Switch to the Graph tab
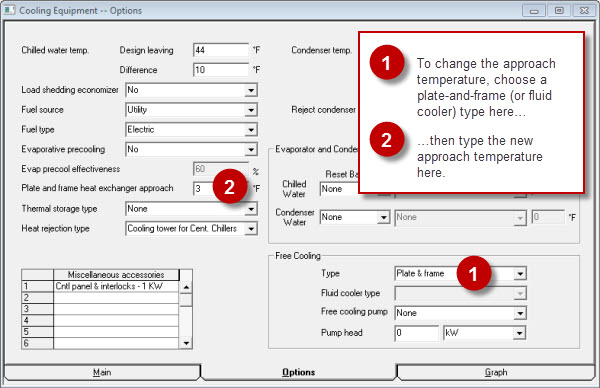The height and width of the screenshot is (388, 600). click(496, 372)
